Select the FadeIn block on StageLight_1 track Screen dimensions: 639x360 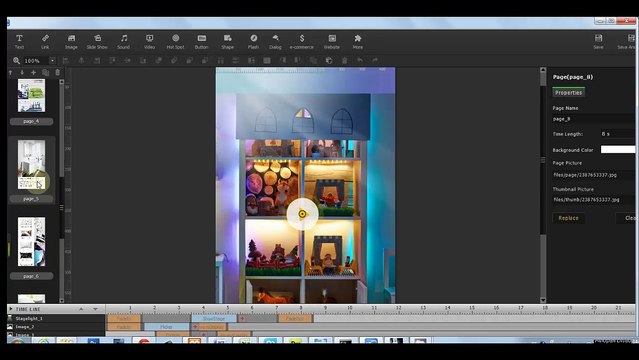(124, 318)
